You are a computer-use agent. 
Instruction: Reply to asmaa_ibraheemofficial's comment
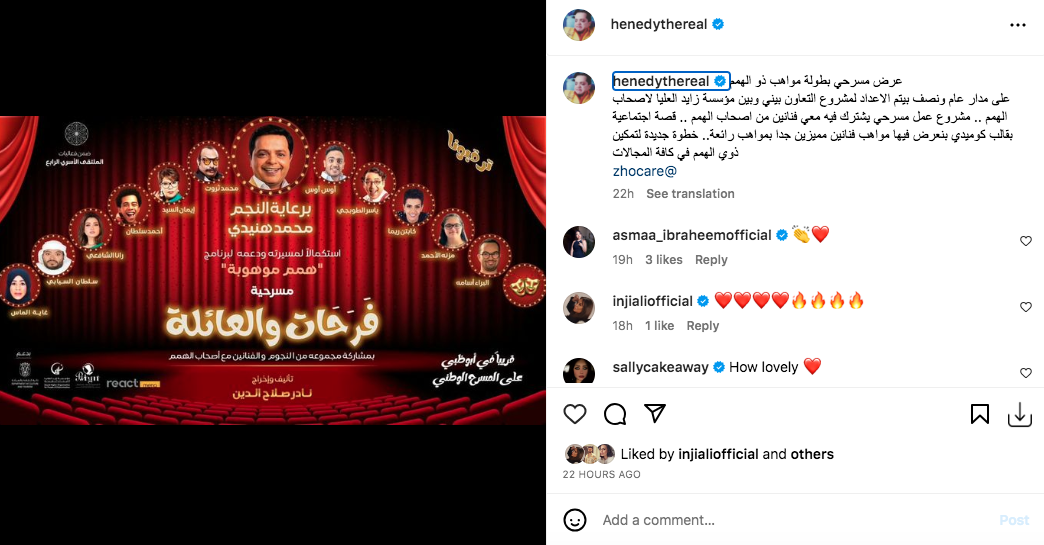point(710,260)
